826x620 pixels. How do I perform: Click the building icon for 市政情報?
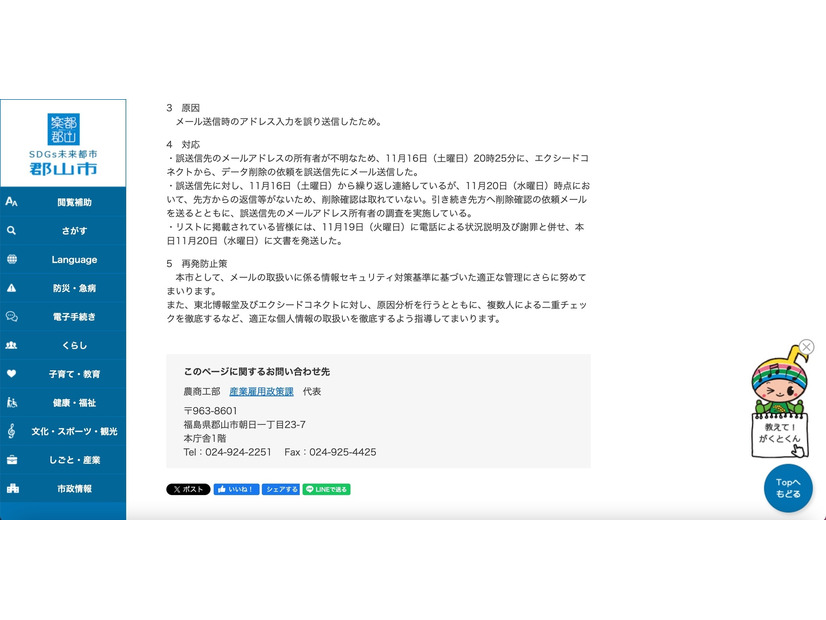tap(12, 489)
